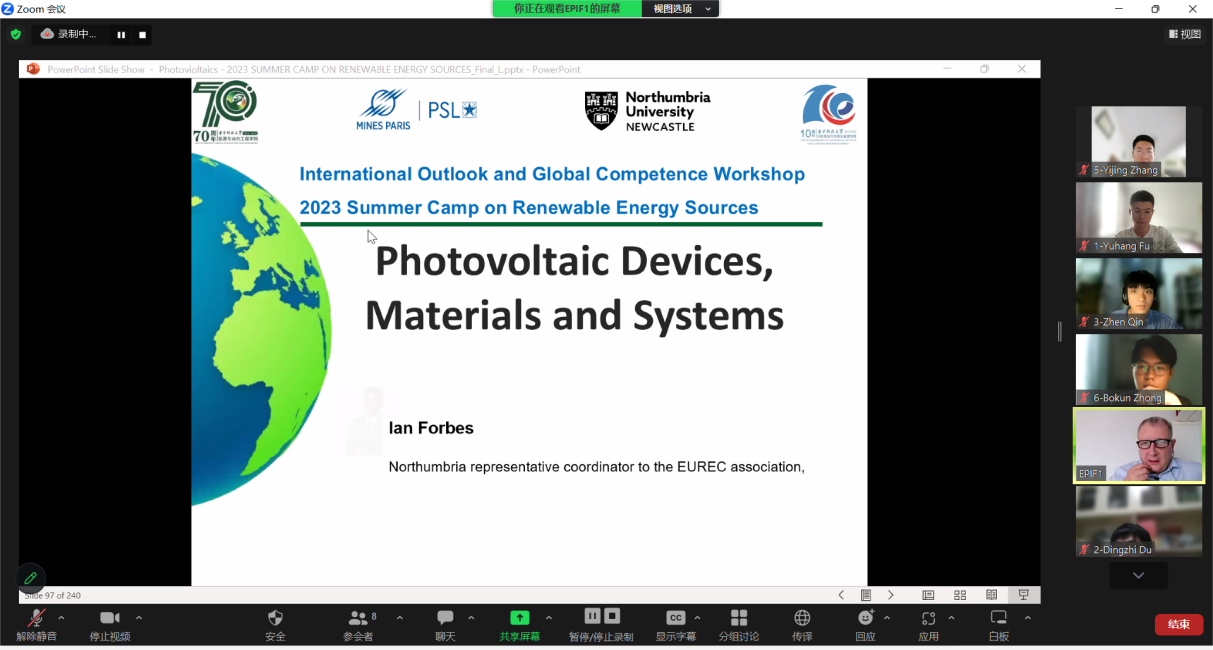The image size is (1213, 650).
Task: Open the 应用 apps menu item
Action: (928, 619)
